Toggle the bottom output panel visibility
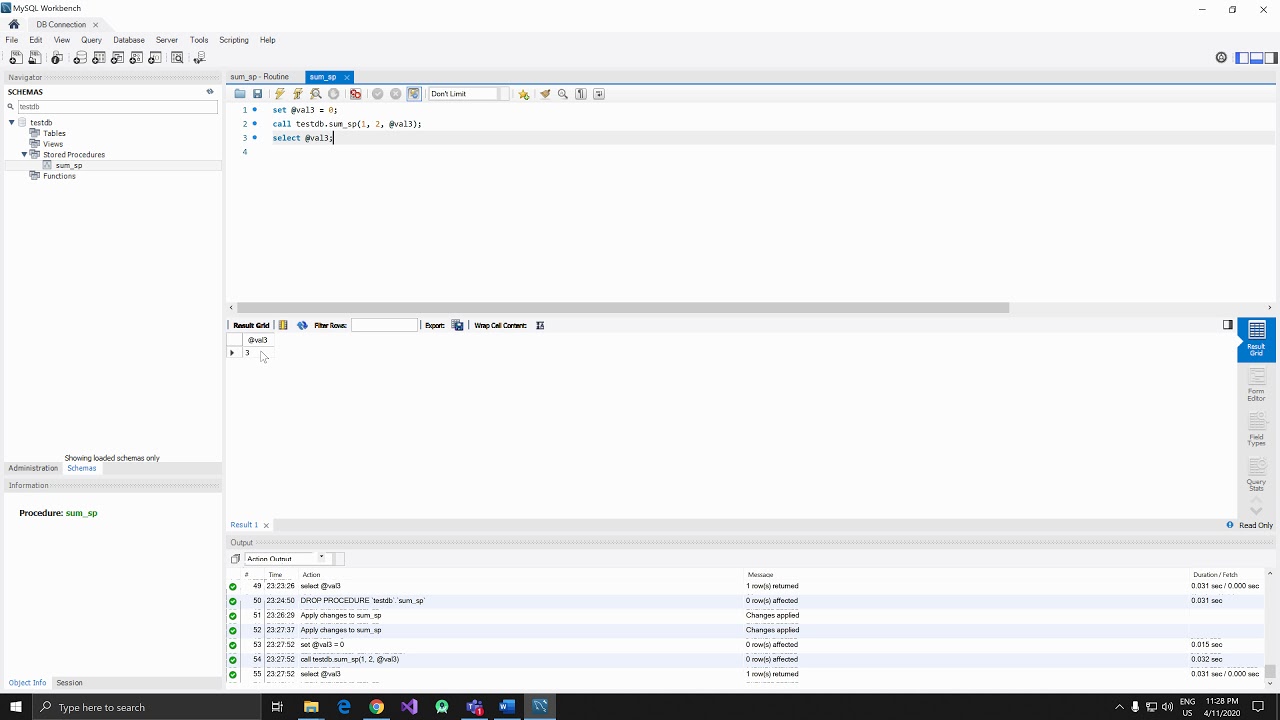Viewport: 1280px width, 720px height. pos(1256,58)
